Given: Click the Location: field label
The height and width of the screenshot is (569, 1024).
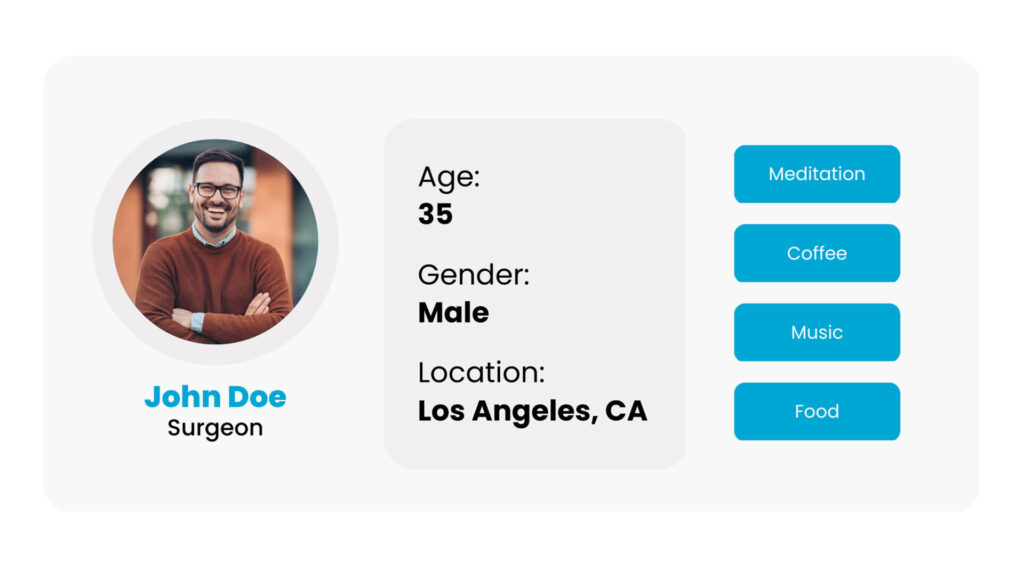Looking at the screenshot, I should point(481,373).
